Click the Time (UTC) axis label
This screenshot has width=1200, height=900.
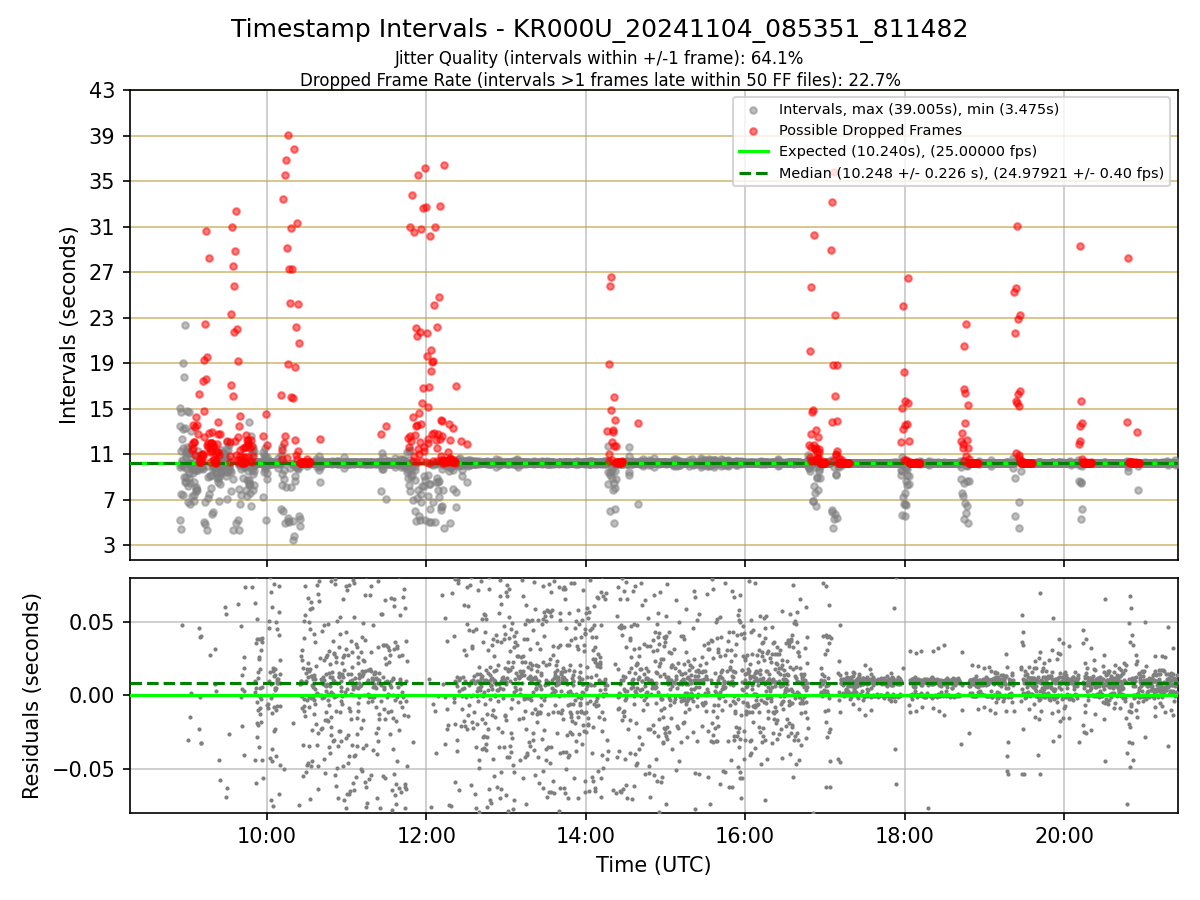tap(653, 865)
